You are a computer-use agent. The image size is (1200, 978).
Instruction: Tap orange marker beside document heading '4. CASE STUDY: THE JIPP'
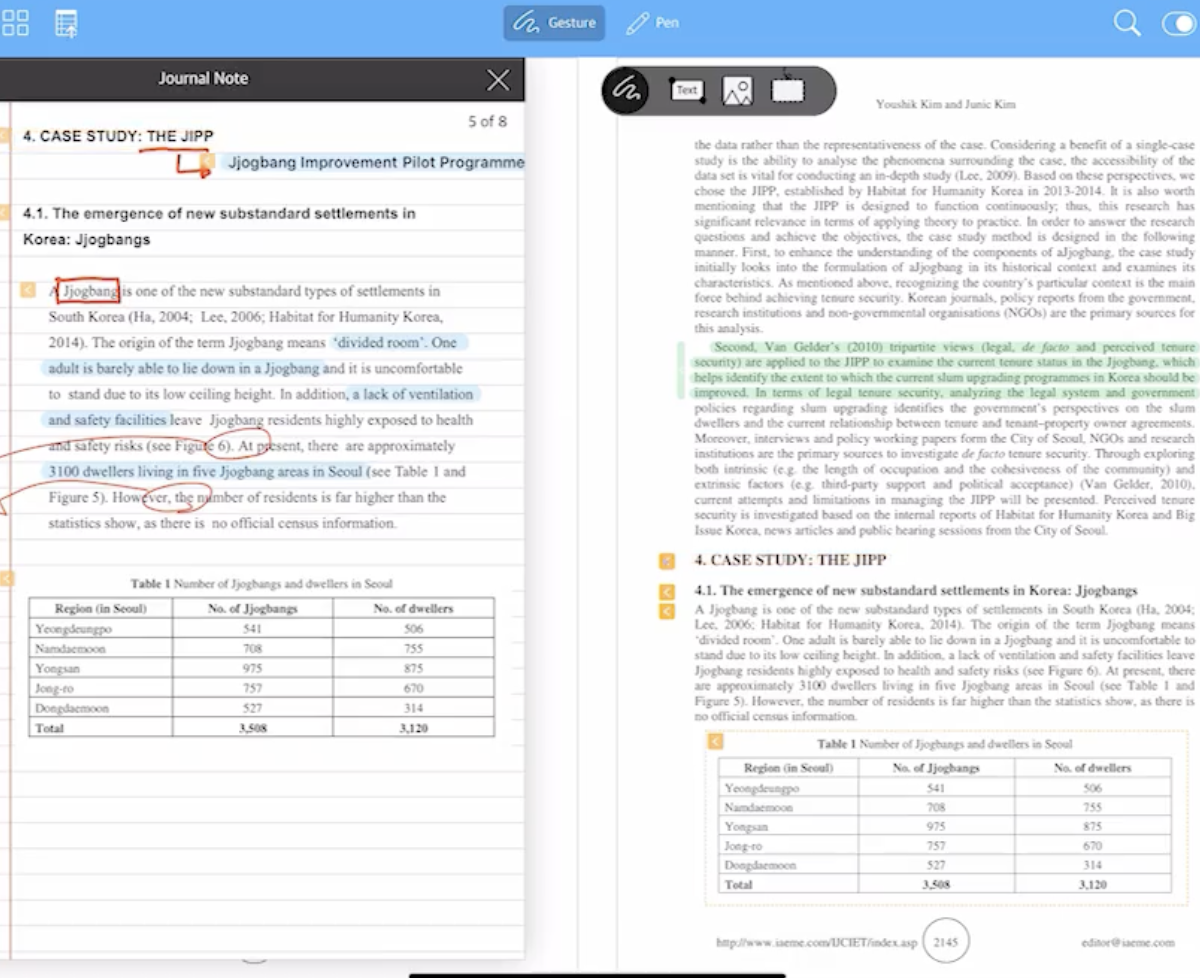tap(667, 561)
